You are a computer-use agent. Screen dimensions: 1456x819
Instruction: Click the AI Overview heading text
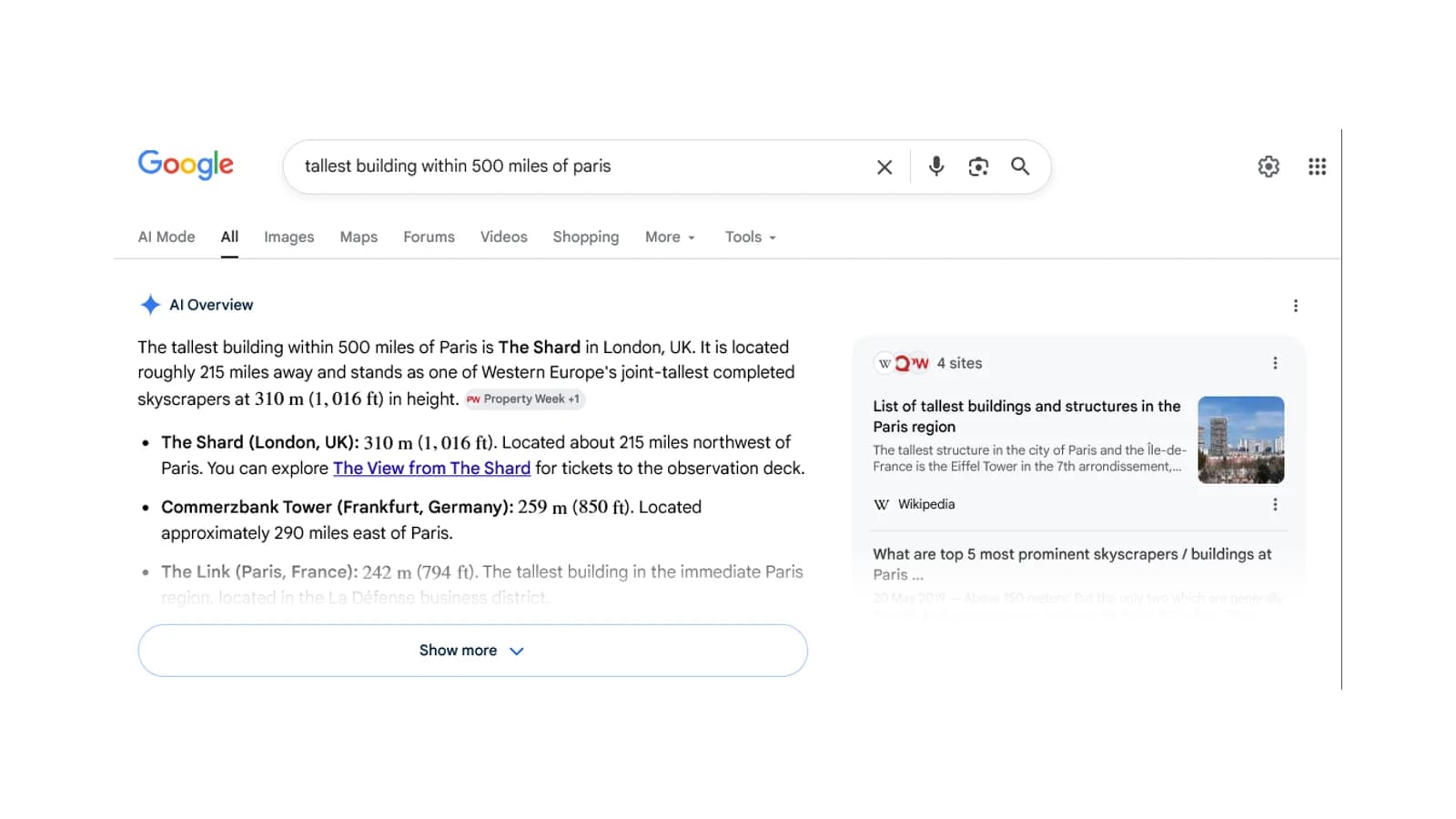(211, 305)
